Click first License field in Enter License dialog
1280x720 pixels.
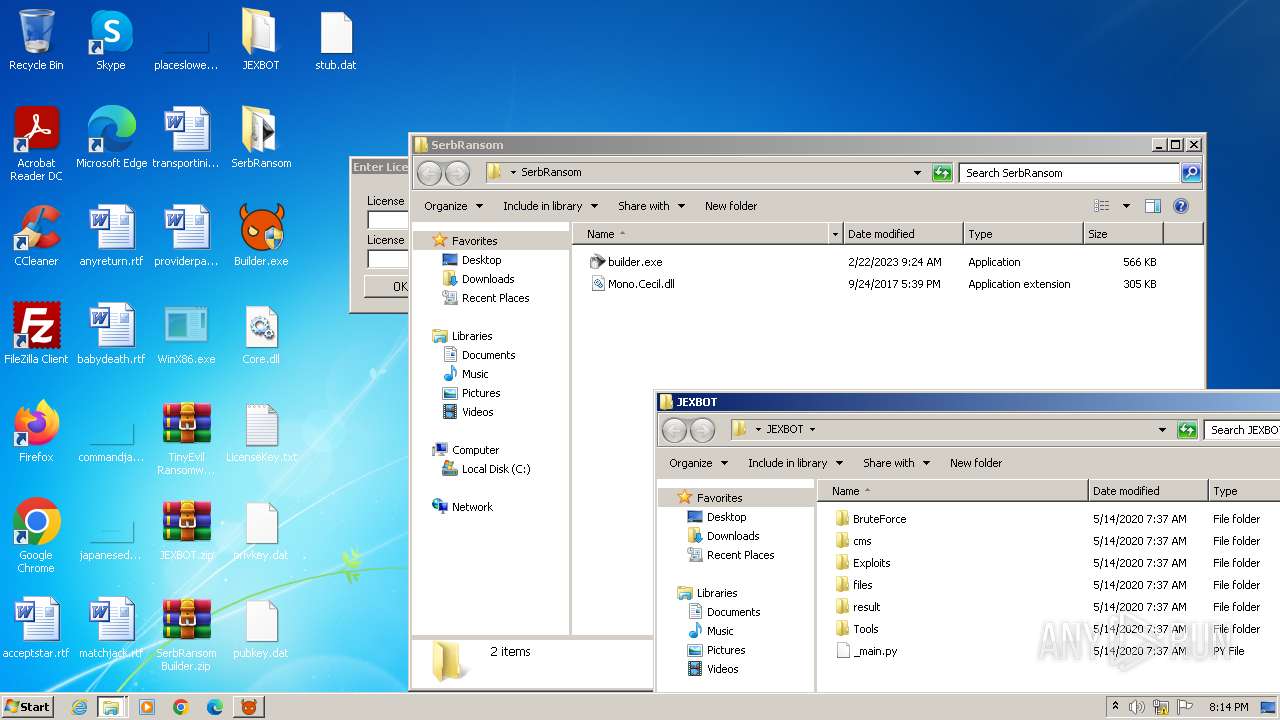tap(388, 220)
